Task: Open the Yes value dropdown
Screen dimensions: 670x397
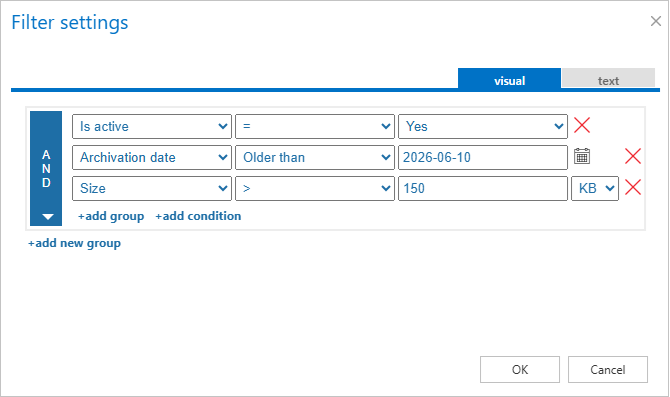Action: click(x=483, y=126)
